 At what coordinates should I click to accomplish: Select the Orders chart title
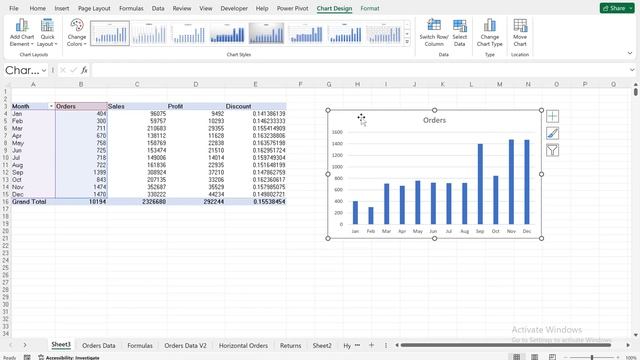click(434, 120)
